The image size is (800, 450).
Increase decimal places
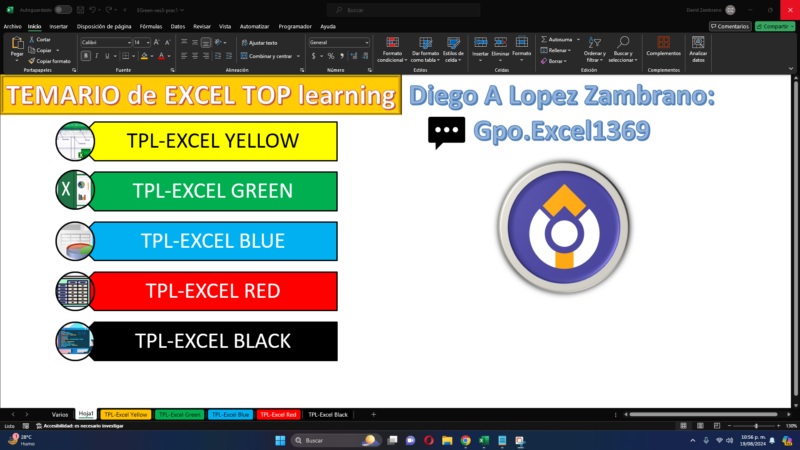354,56
